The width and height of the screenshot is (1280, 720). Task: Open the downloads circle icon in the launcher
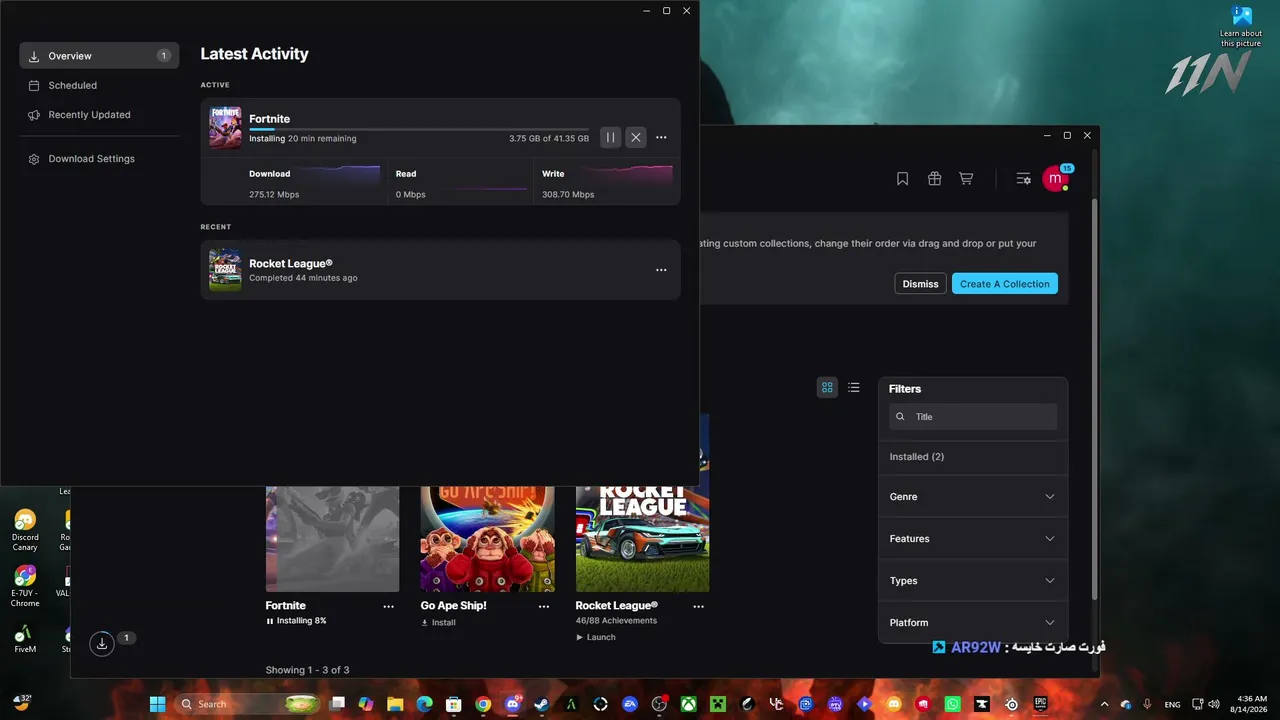[102, 644]
